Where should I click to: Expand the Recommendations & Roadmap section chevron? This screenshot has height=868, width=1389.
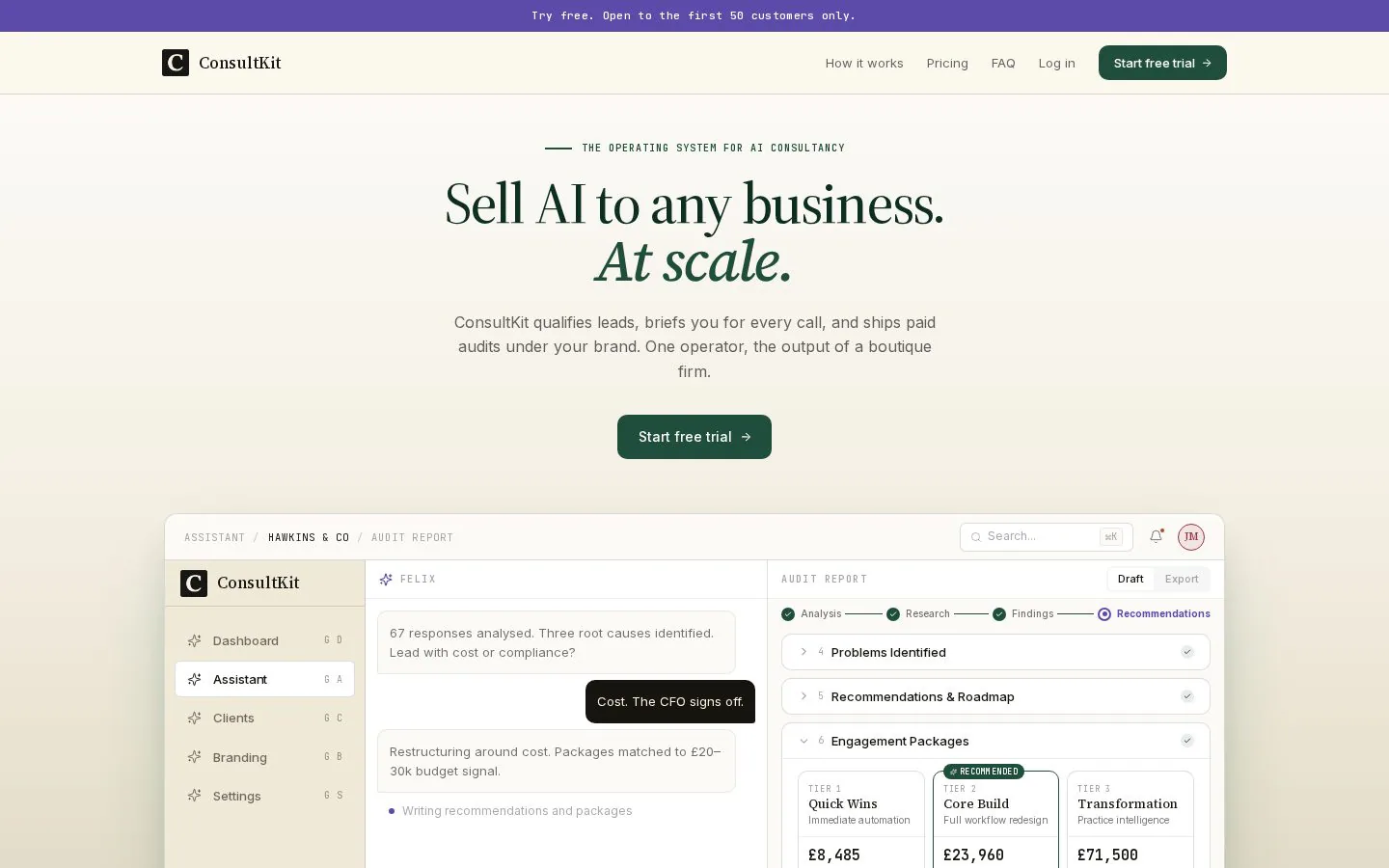coord(803,696)
